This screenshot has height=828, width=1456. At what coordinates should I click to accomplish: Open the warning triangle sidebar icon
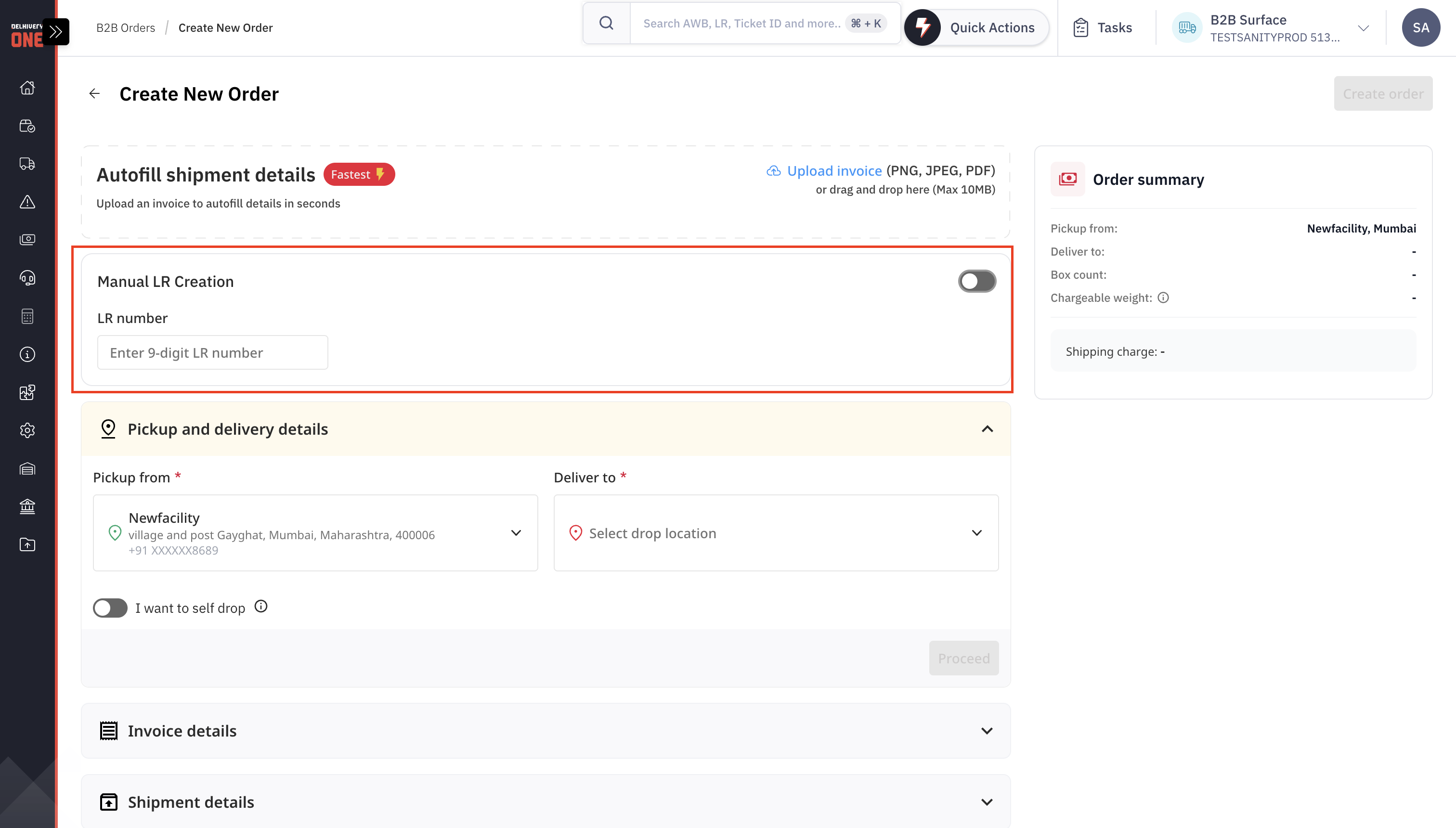pos(27,202)
